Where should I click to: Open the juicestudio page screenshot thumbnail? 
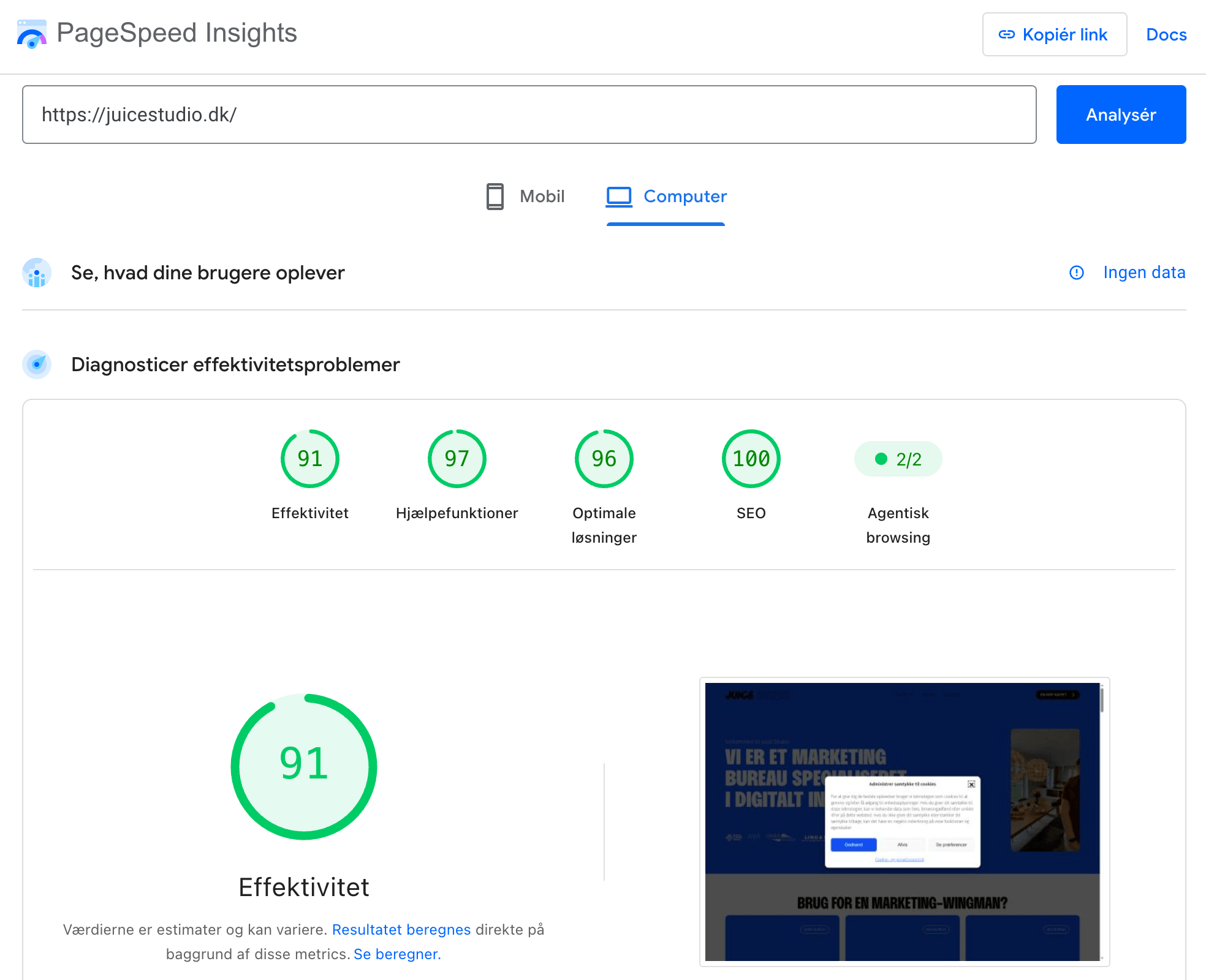click(x=904, y=821)
